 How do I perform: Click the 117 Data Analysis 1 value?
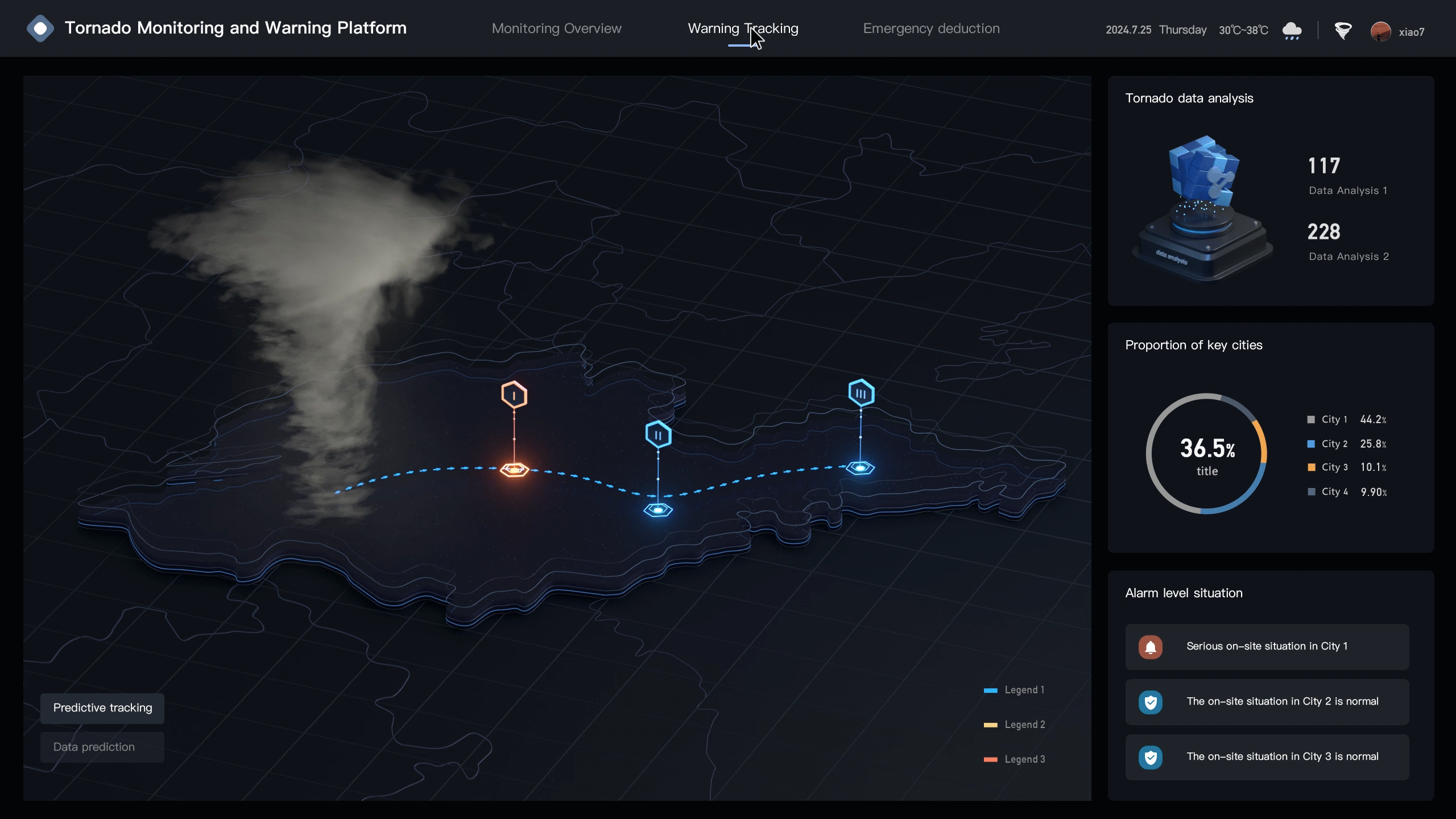1324,166
